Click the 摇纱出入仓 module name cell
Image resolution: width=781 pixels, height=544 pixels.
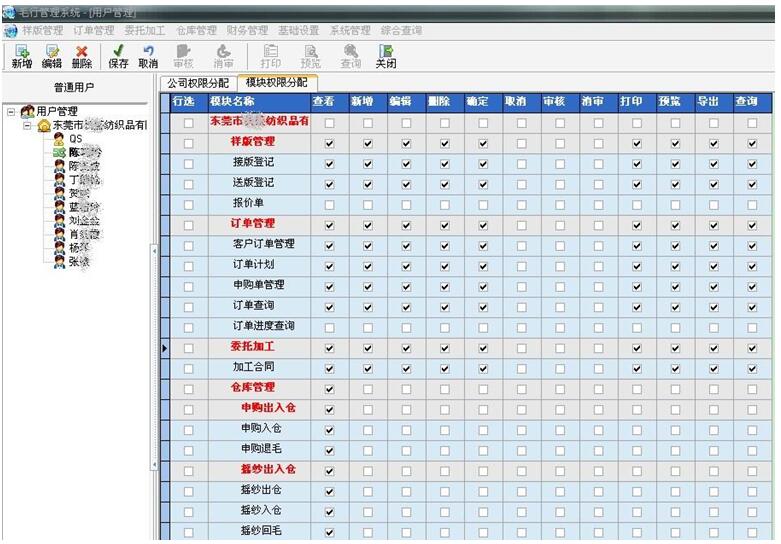tap(259, 469)
